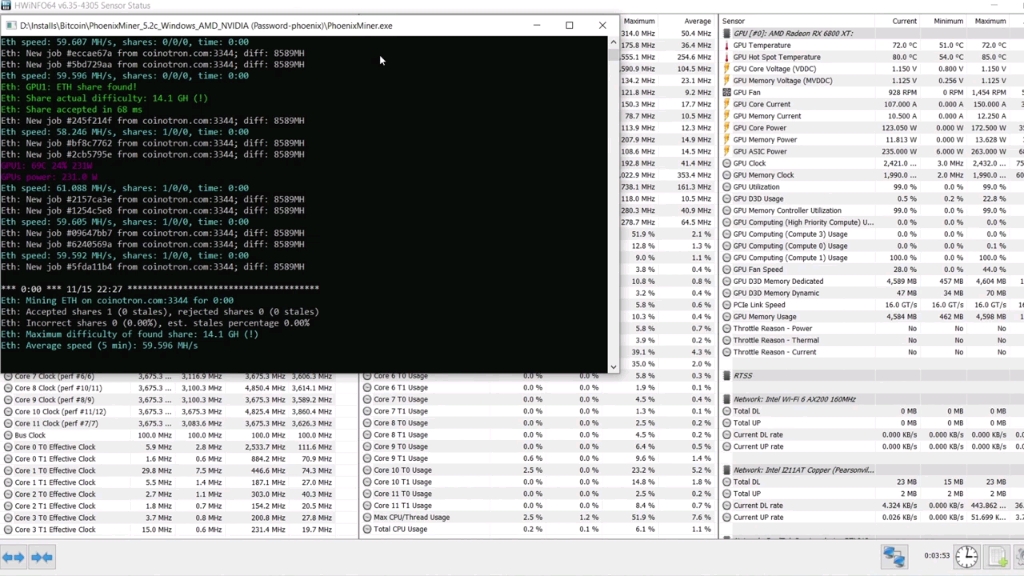Select the GPU Memory Power row
Screen dimensions: 1024x576
tap(872, 139)
